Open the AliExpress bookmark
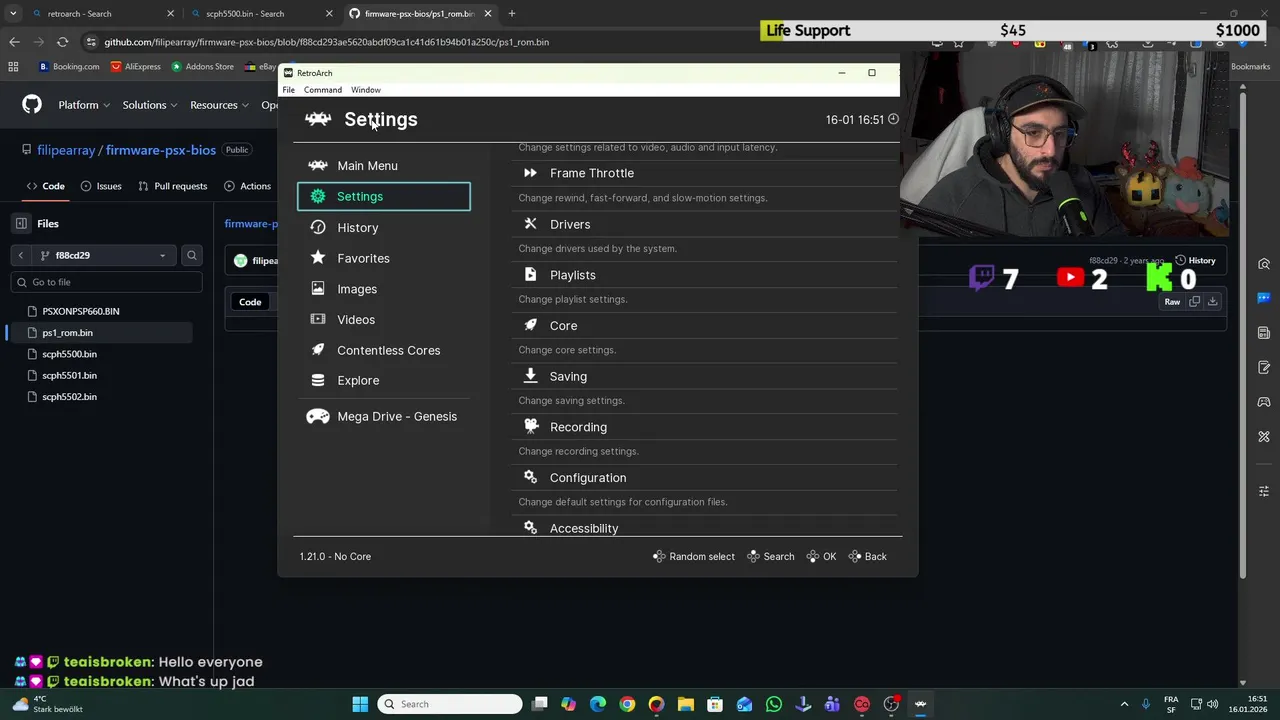This screenshot has height=720, width=1280. point(136,67)
